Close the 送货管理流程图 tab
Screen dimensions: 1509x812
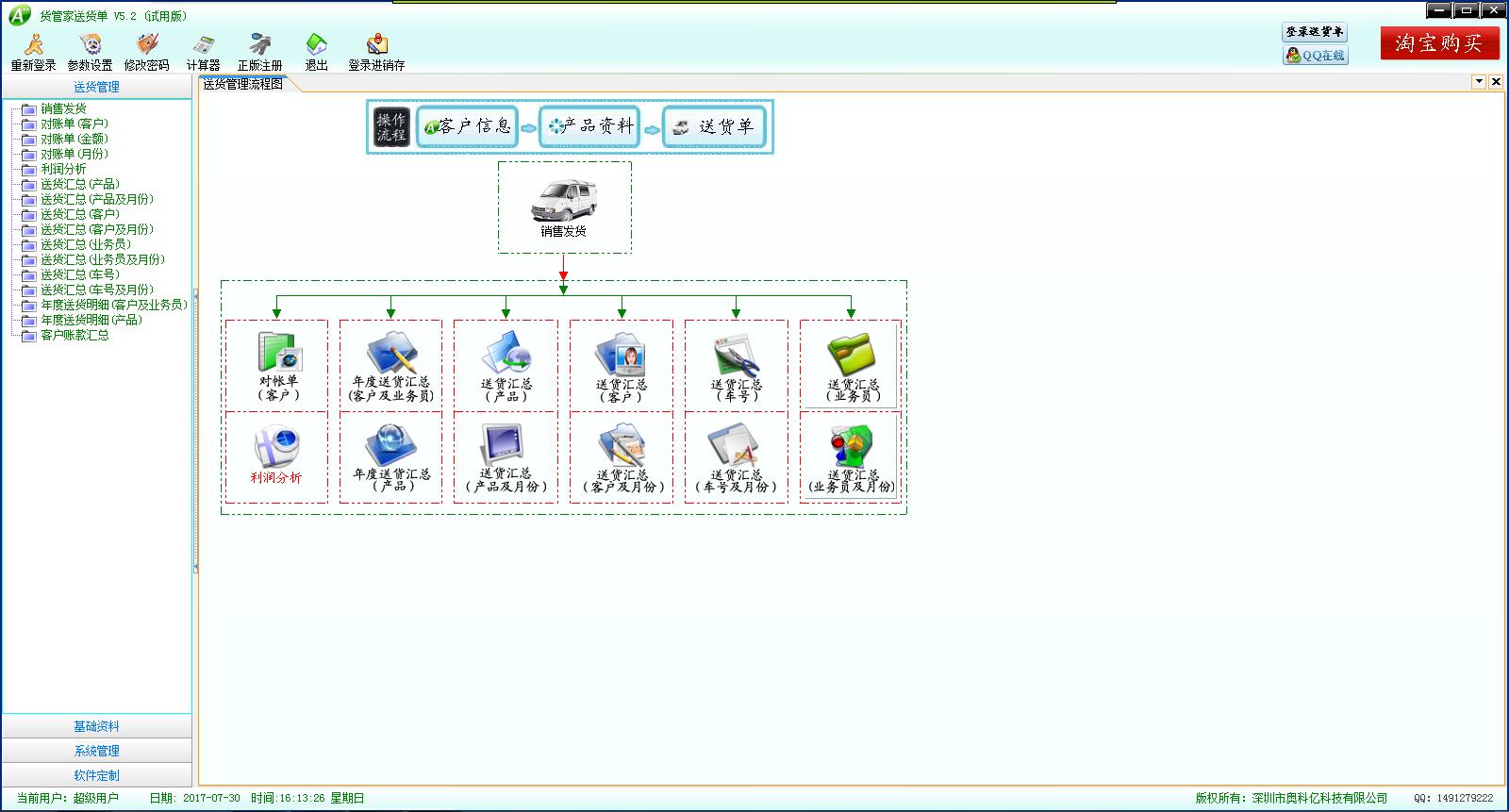coord(1496,82)
